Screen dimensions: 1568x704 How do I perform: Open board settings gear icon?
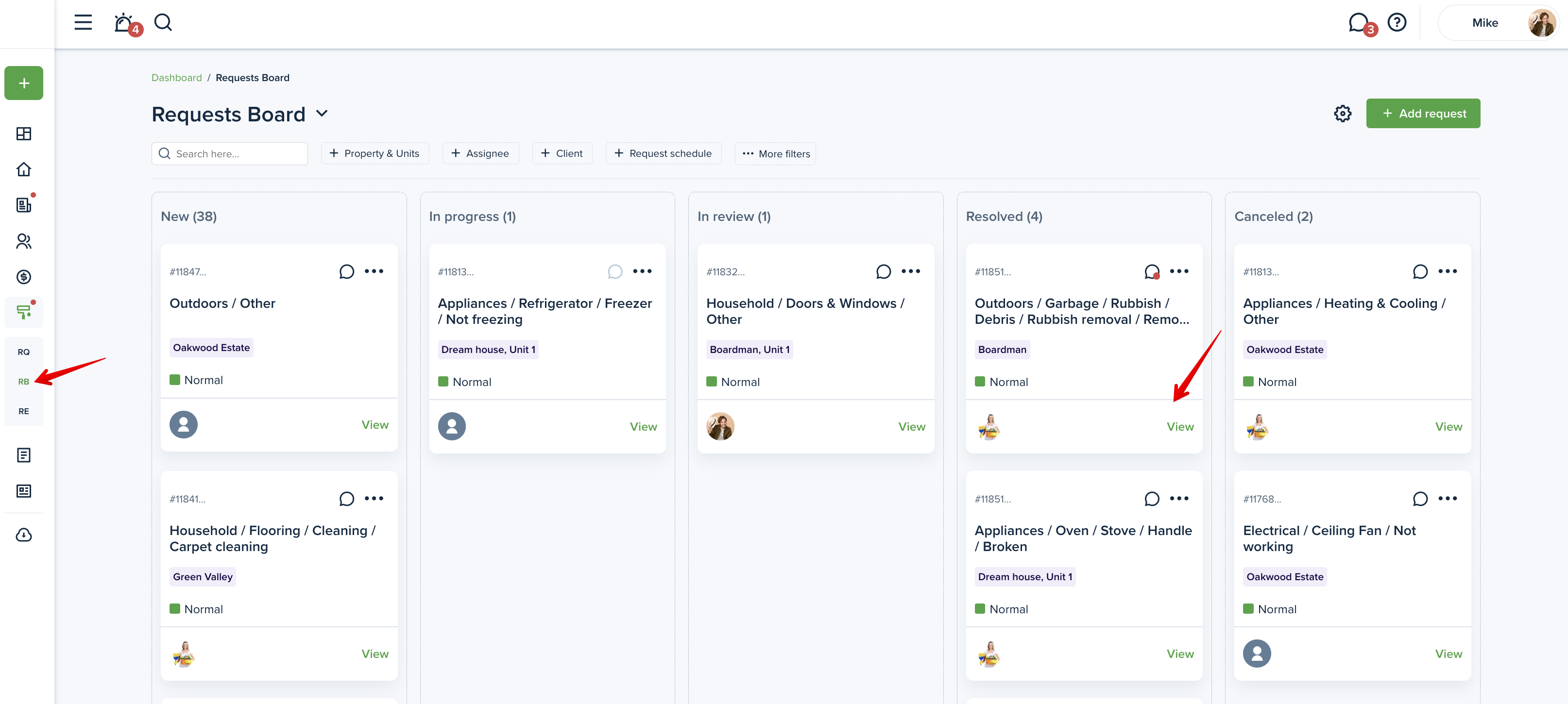(x=1342, y=114)
